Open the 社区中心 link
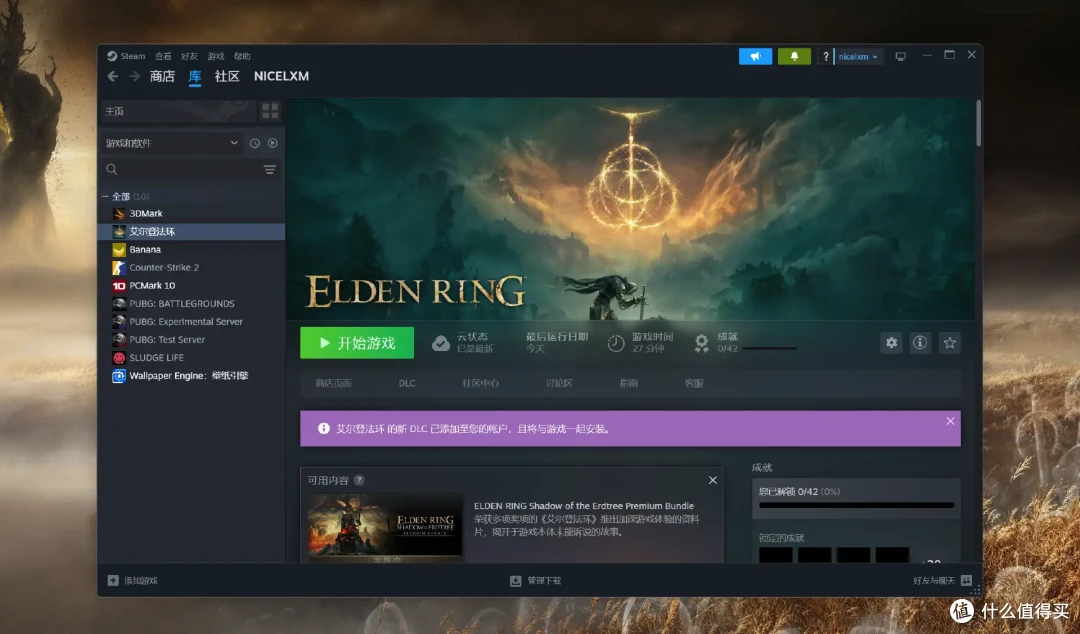Screen dimensions: 1080x634 coord(480,383)
